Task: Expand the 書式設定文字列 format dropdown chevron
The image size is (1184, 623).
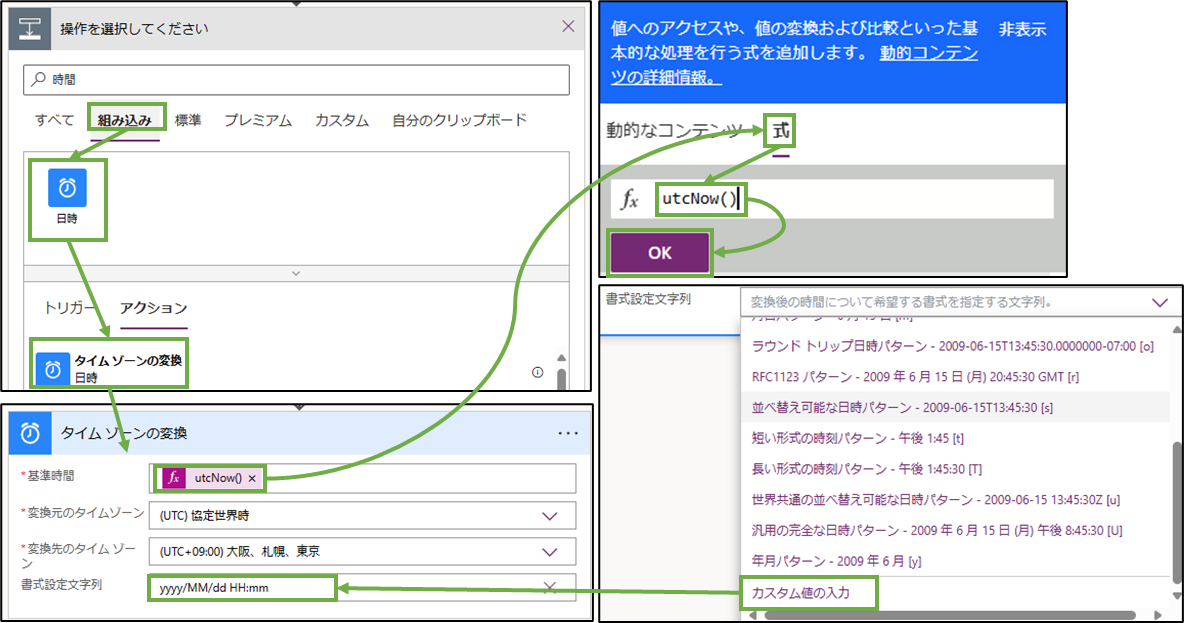Action: [1160, 302]
